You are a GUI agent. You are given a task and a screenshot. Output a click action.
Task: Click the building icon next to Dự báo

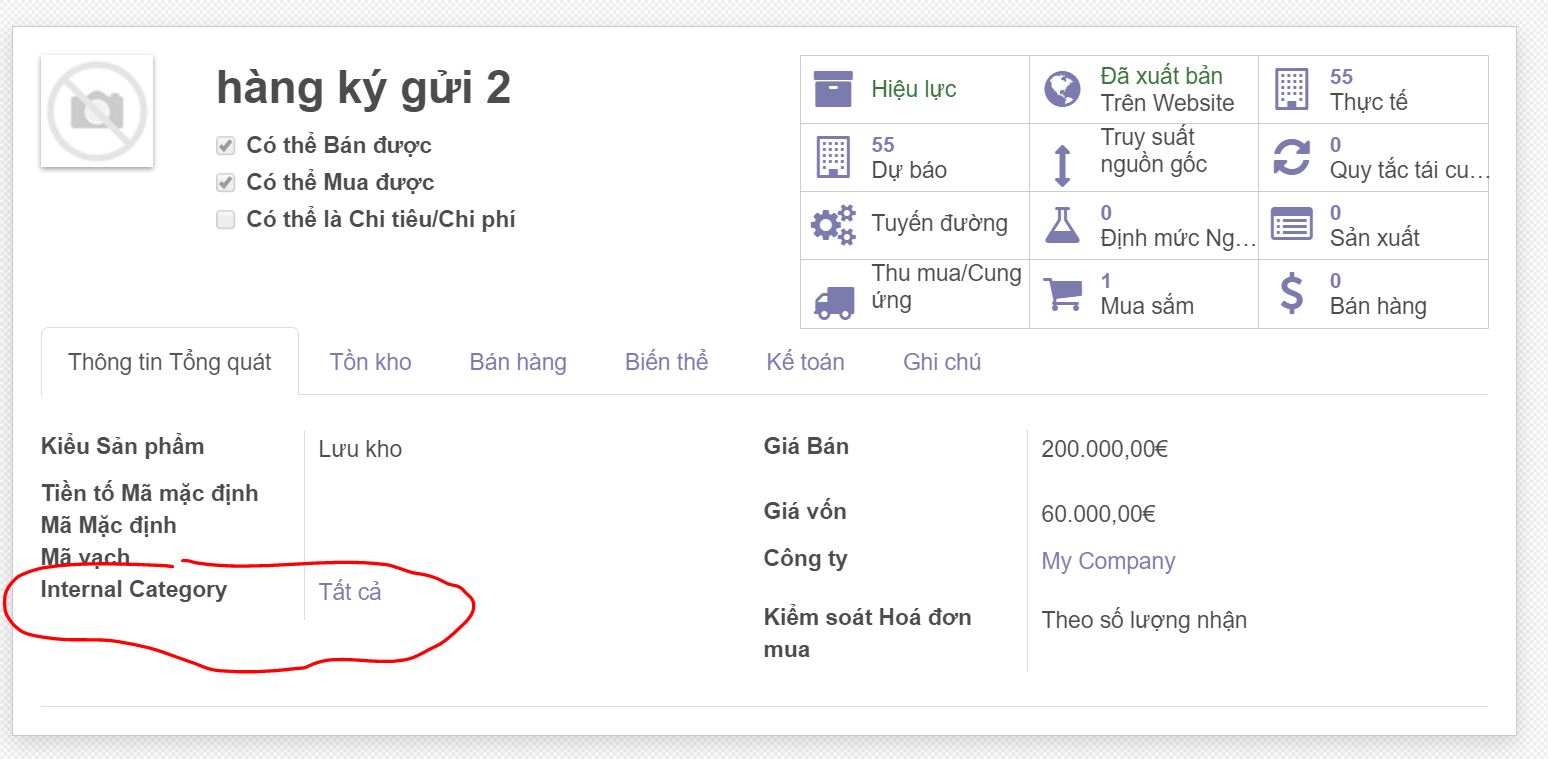point(833,157)
